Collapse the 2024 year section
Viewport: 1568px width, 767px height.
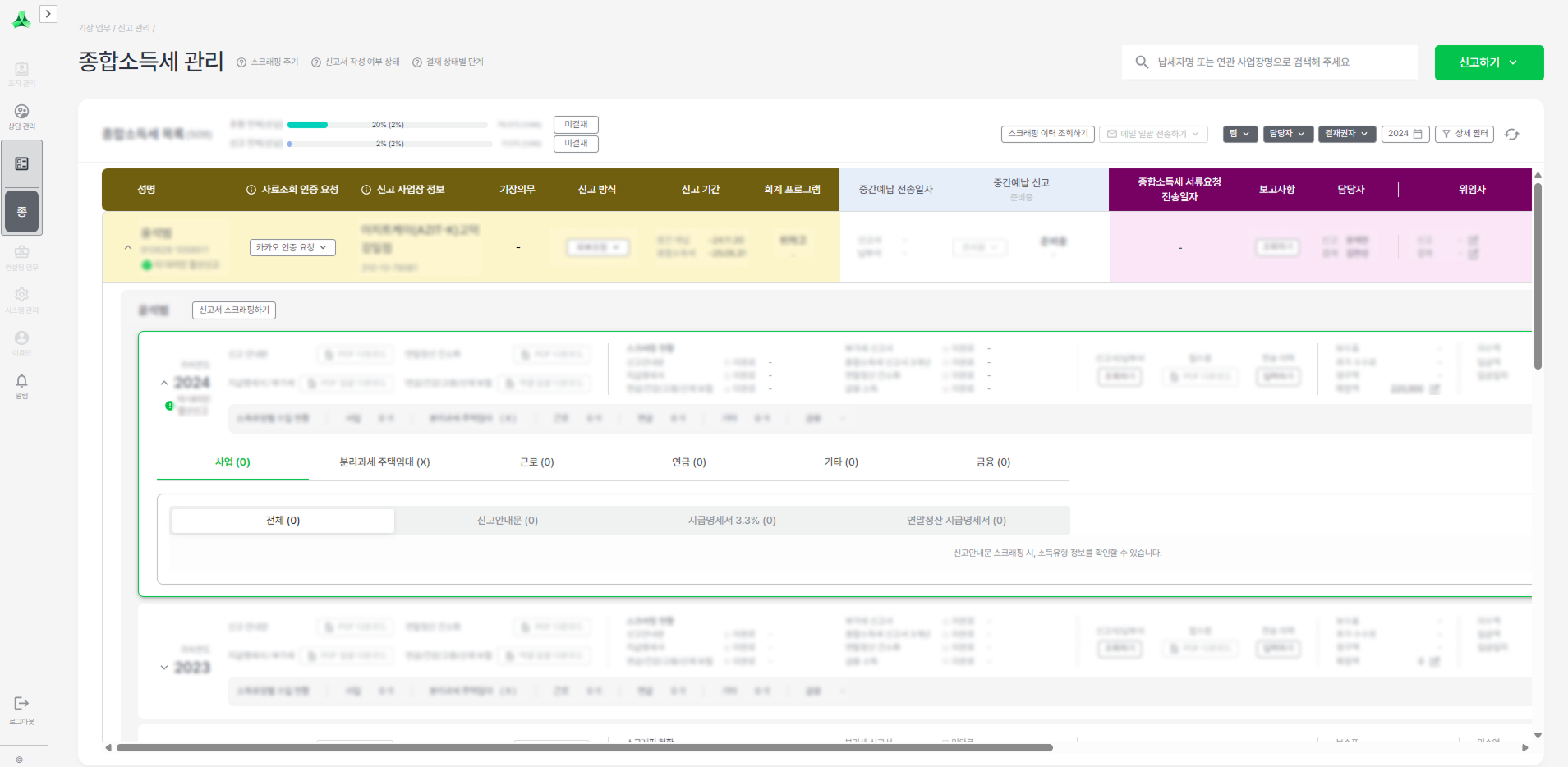164,383
